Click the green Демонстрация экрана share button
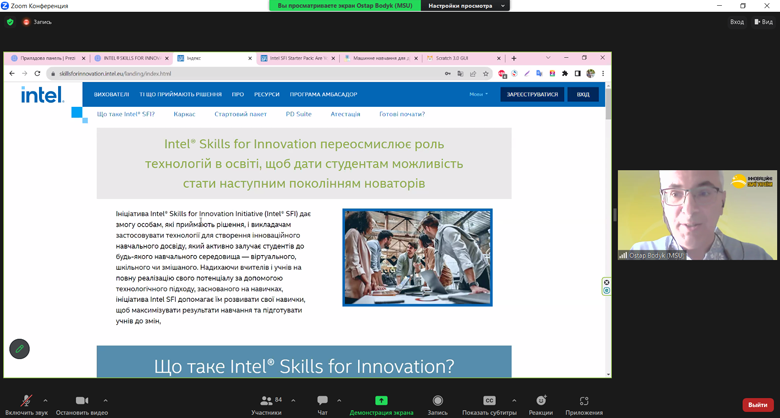The width and height of the screenshot is (780, 418). pos(381,401)
